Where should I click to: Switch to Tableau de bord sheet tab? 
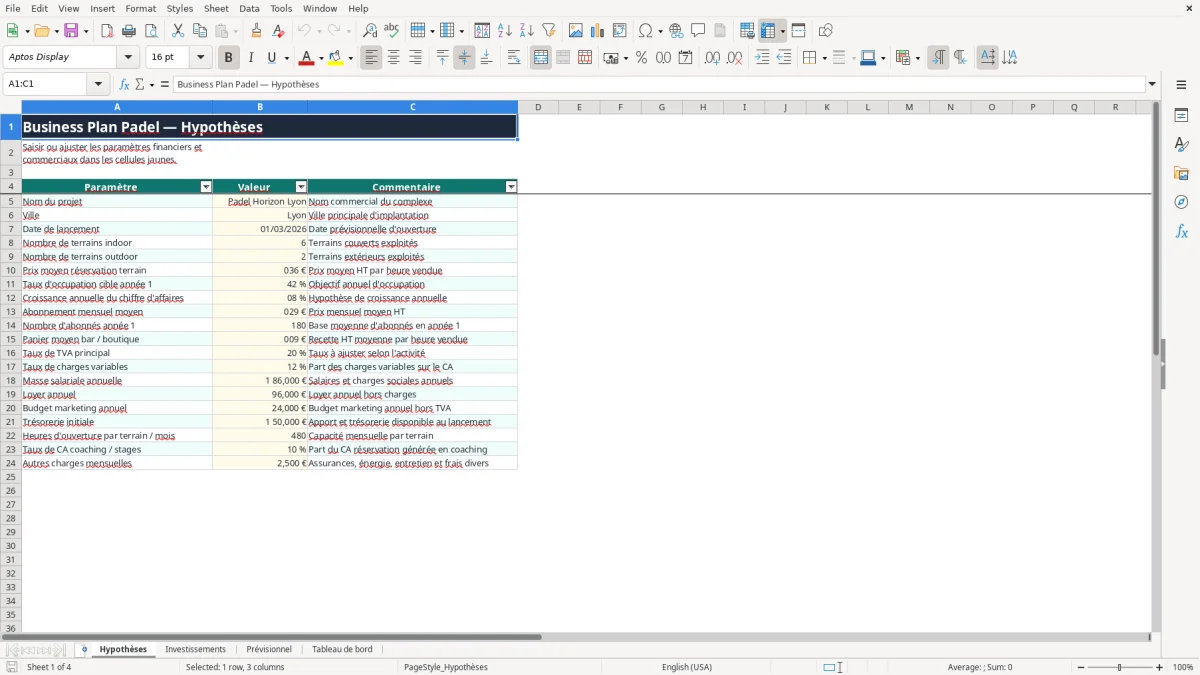coord(342,649)
